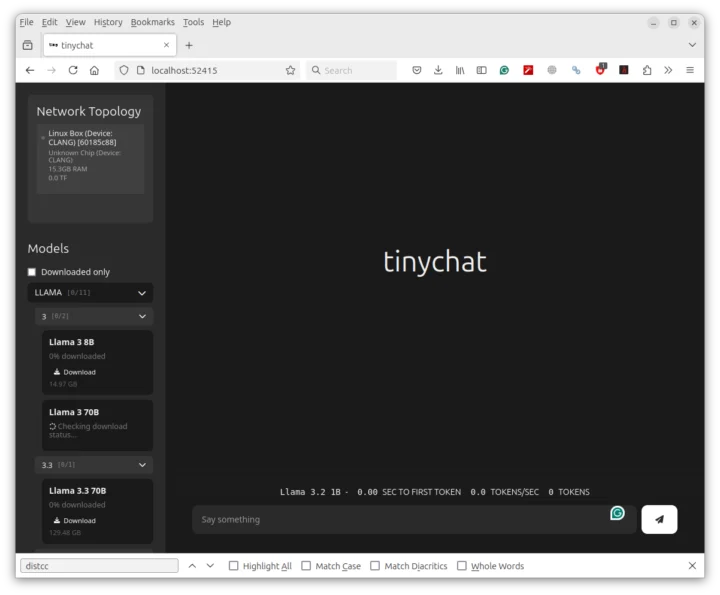Screen dimensions: 720x595
Task: Open the Bookmarks menu
Action: tap(152, 22)
